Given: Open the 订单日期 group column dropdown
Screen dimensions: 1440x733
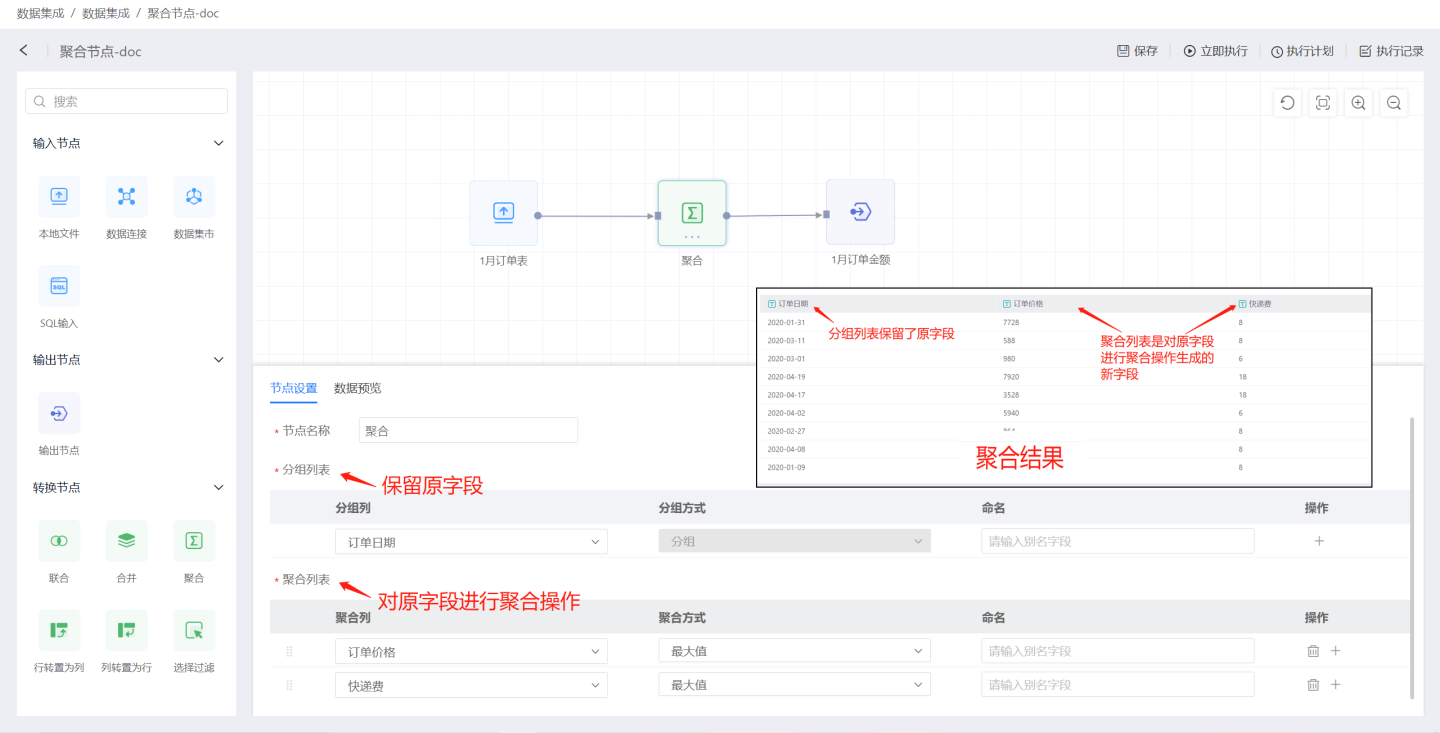Looking at the screenshot, I should tap(471, 542).
